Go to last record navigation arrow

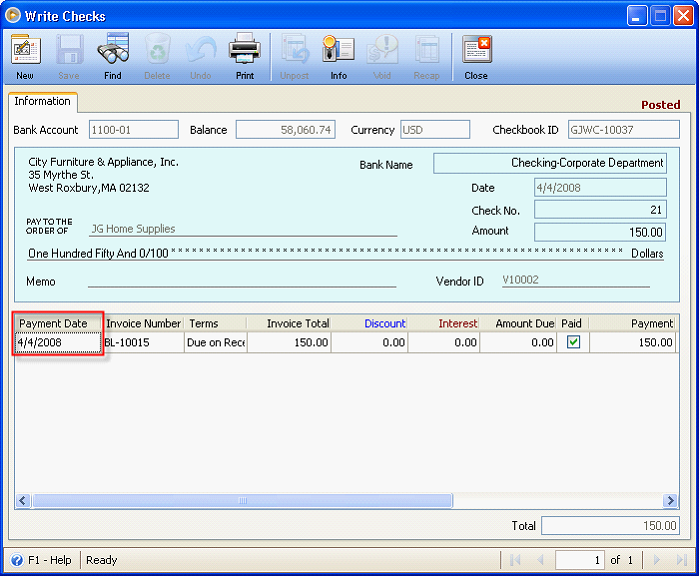[681, 560]
